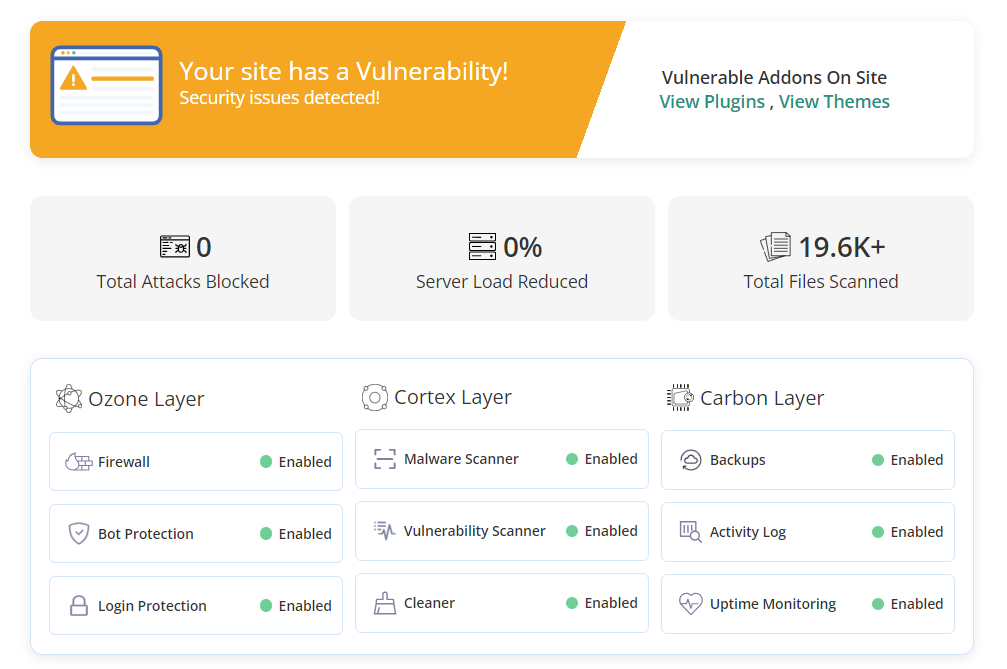Select the Cortex Layer heading

[452, 397]
